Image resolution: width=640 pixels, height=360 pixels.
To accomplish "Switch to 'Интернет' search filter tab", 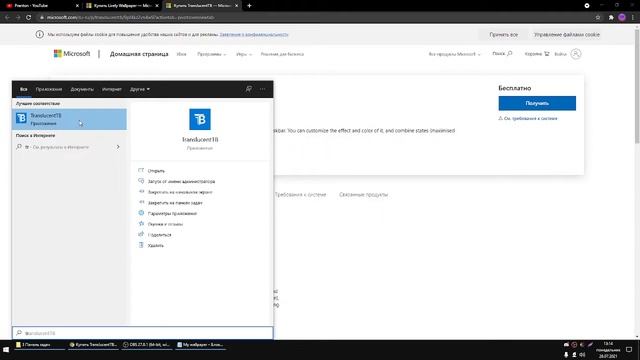I will pos(112,89).
